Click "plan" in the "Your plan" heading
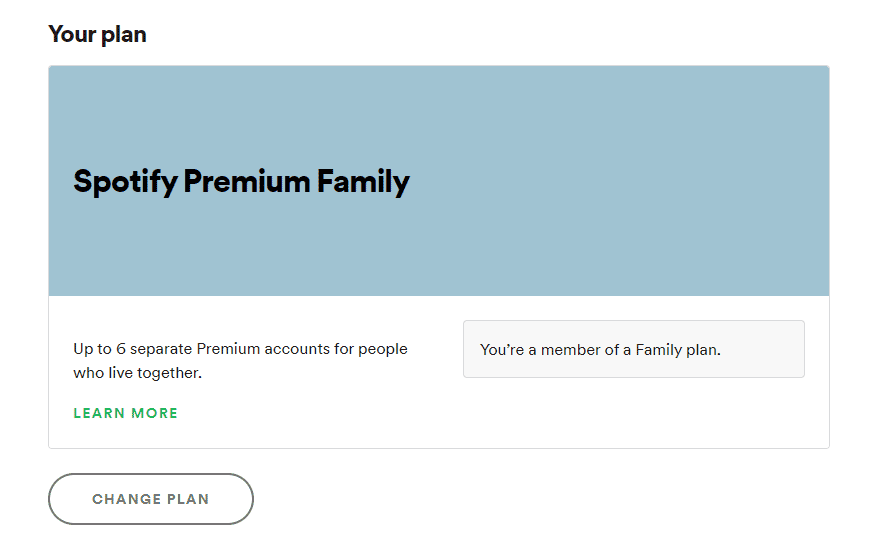 [x=123, y=35]
